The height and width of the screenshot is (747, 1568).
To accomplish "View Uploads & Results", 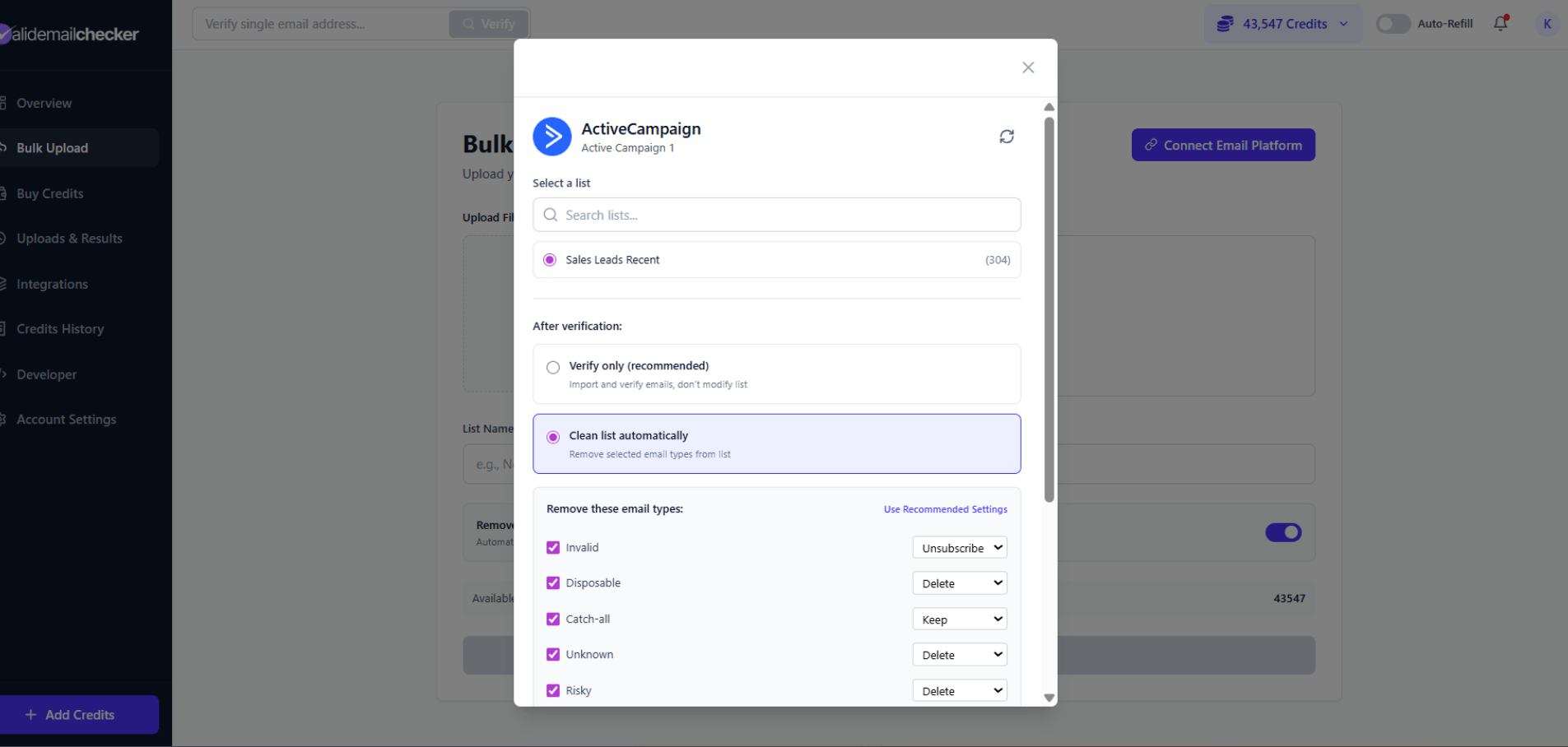I will coord(69,238).
